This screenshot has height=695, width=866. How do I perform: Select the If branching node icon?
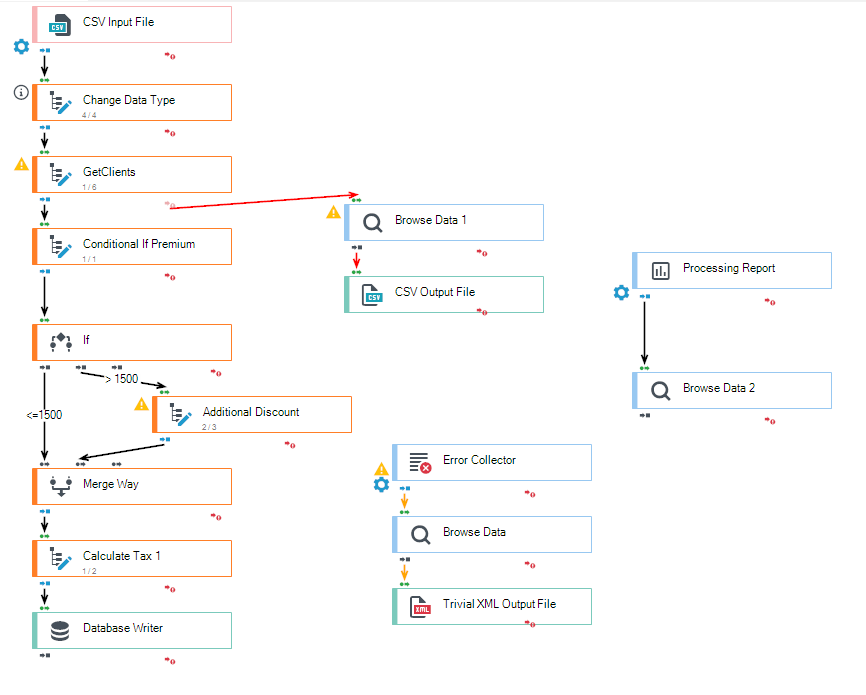click(61, 342)
